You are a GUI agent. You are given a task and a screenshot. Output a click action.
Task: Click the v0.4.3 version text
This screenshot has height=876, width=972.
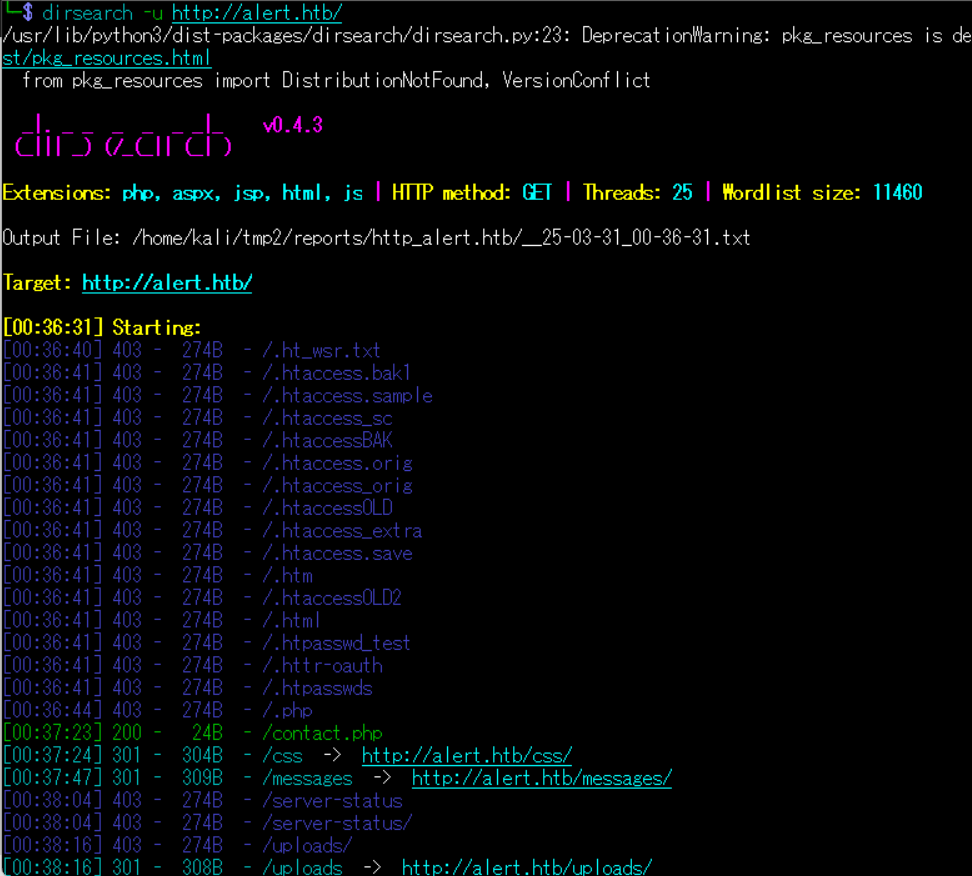click(x=292, y=126)
